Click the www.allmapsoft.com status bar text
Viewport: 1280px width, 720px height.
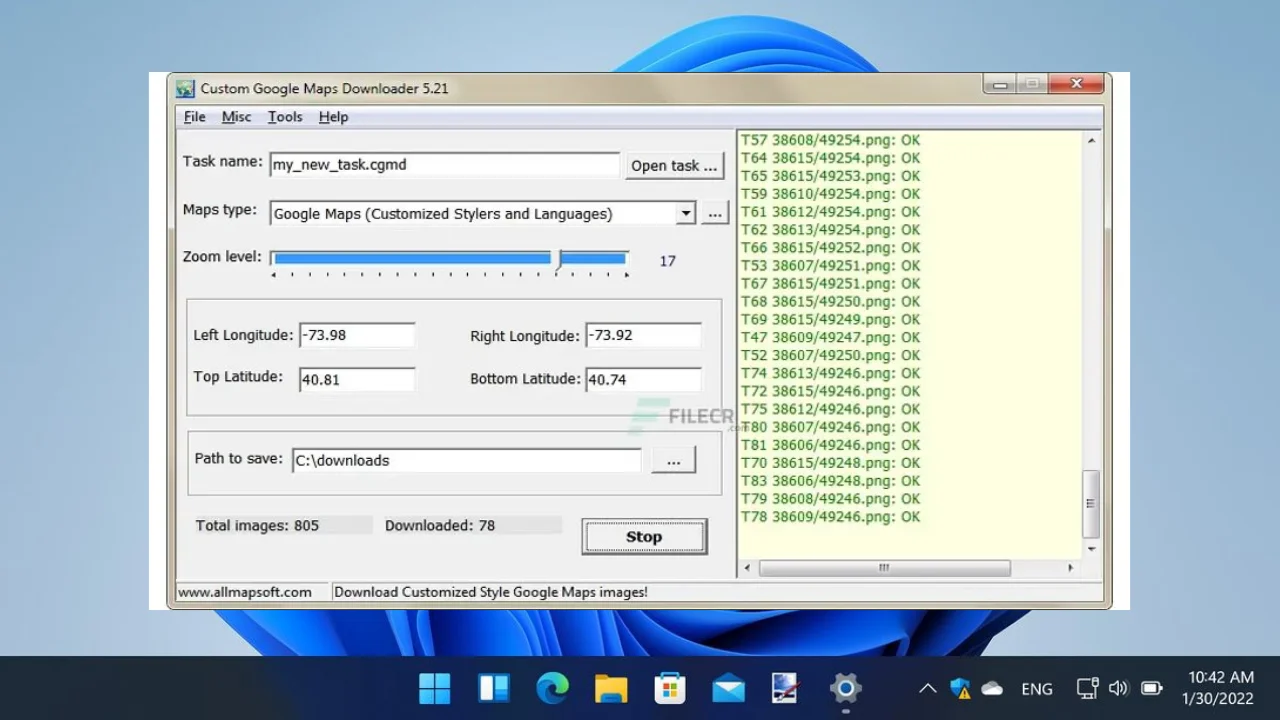click(x=245, y=592)
